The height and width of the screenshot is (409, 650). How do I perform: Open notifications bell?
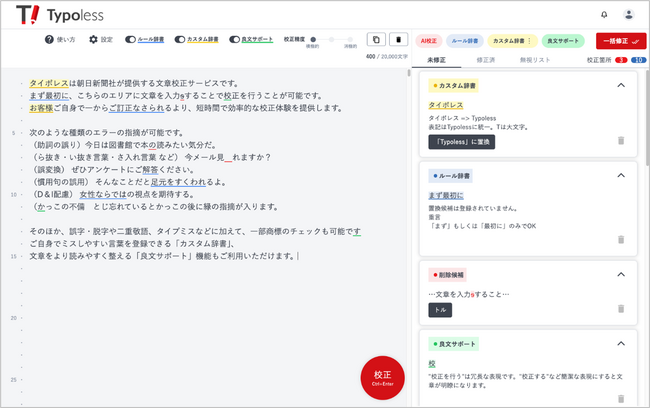[604, 14]
